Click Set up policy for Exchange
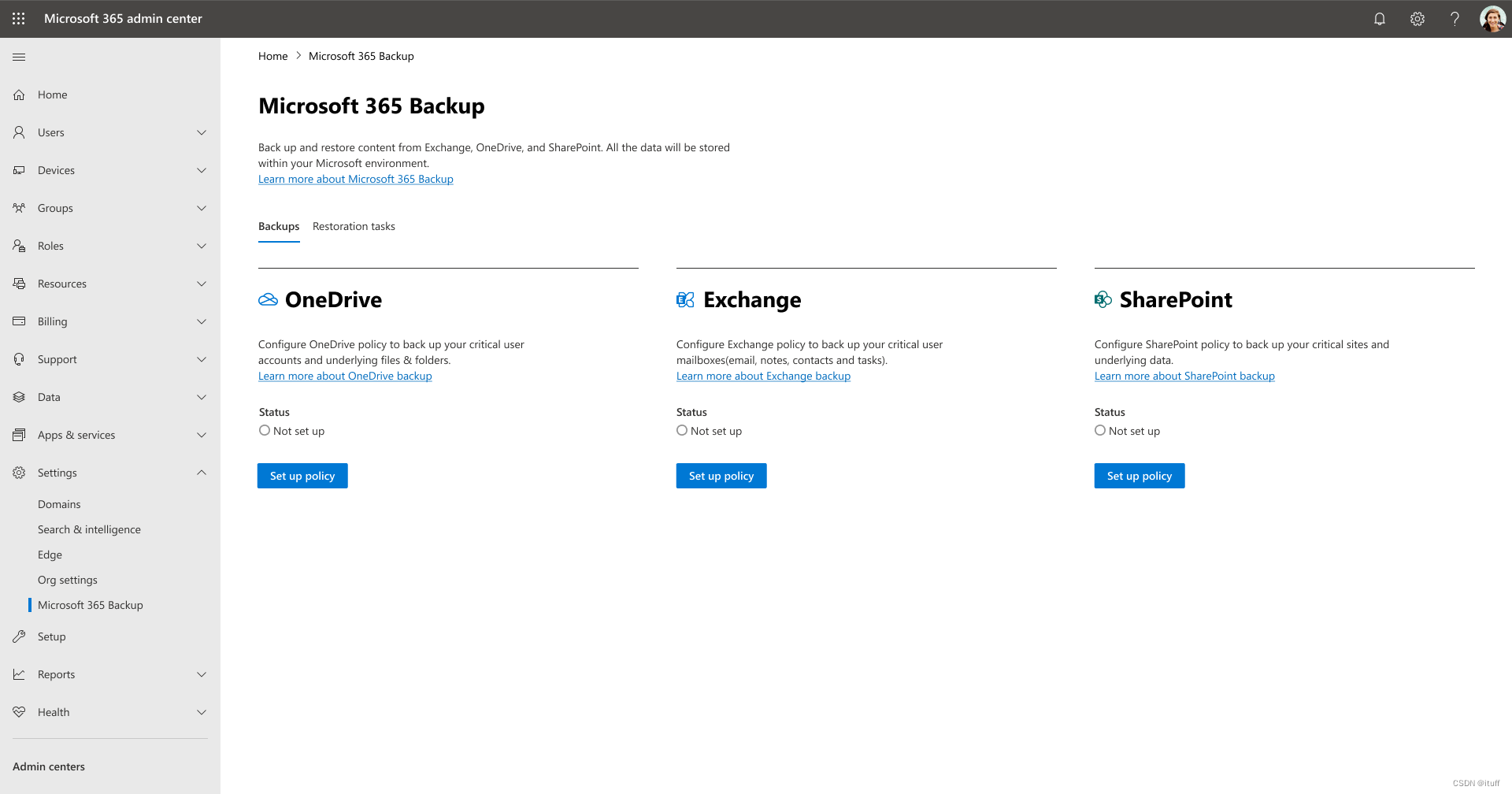Viewport: 1512px width, 794px height. [x=721, y=476]
